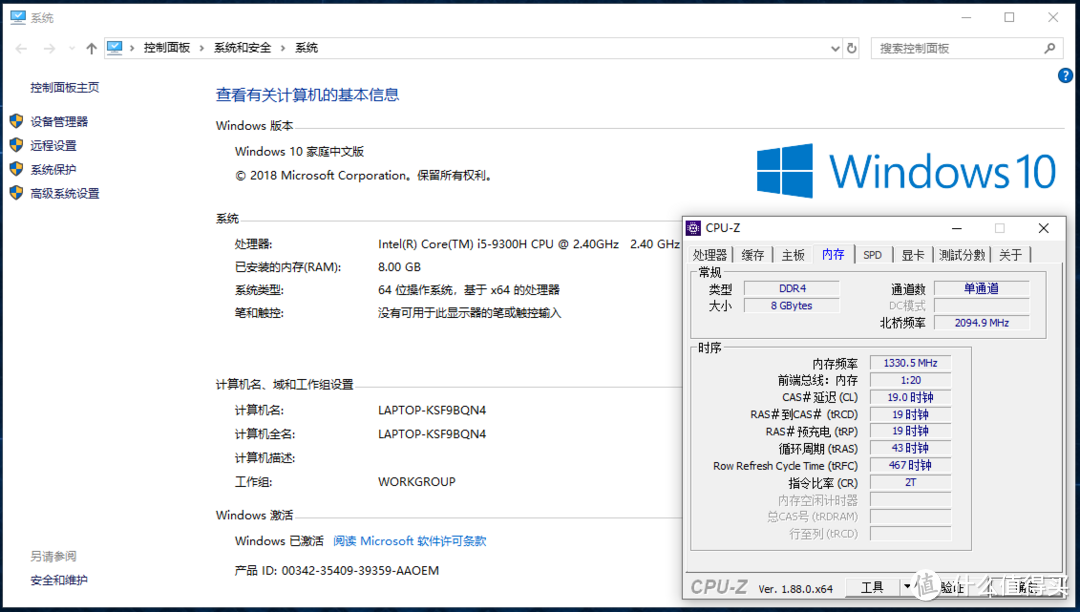Viewport: 1080px width, 612px height.
Task: Click the search magnifier icon
Action: click(x=1050, y=48)
